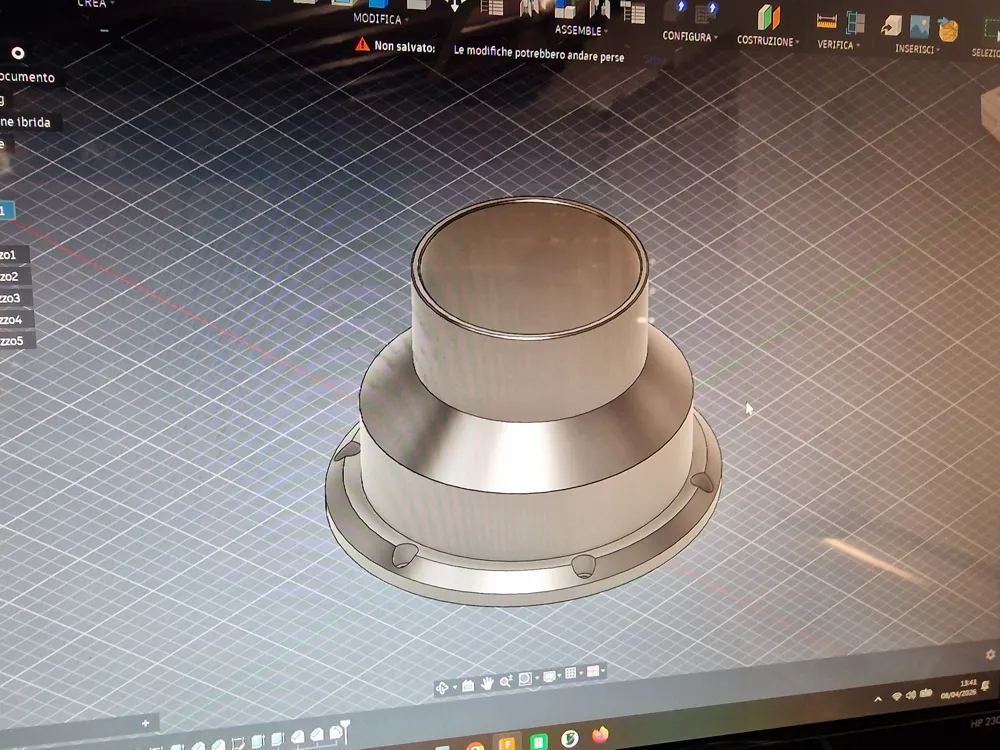Open the Viewports layout icon

pyautogui.click(x=592, y=671)
